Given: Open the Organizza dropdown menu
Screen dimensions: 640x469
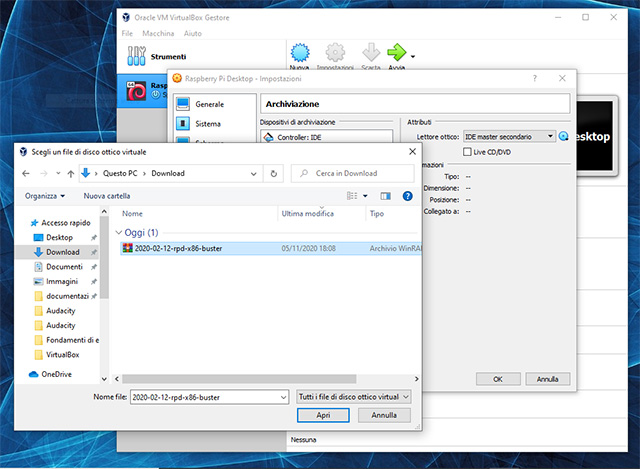Looking at the screenshot, I should click(45, 196).
